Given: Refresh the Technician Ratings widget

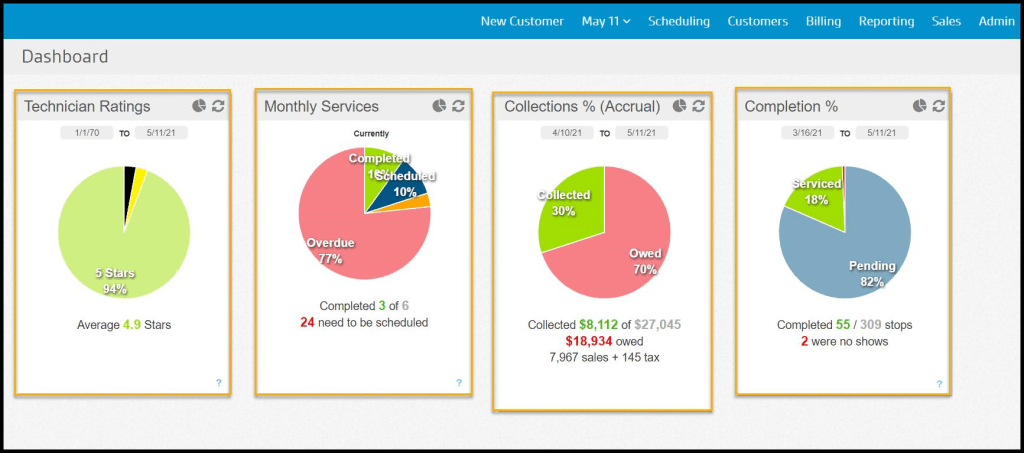Looking at the screenshot, I should tap(218, 106).
